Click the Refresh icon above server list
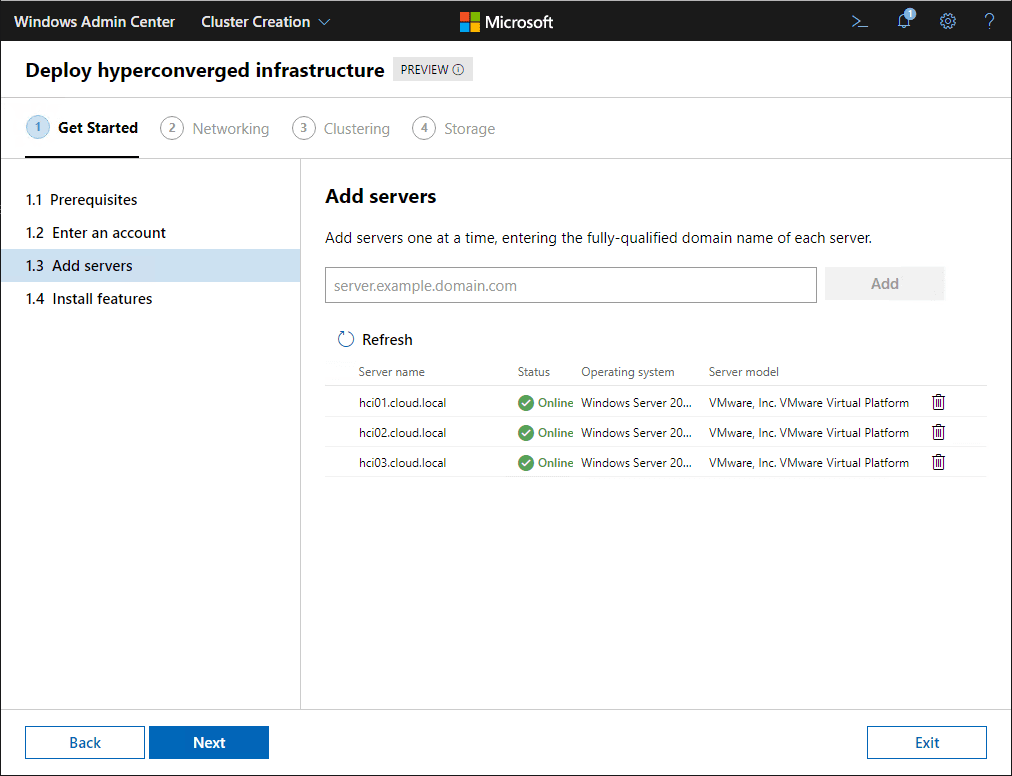1012x776 pixels. tap(346, 339)
